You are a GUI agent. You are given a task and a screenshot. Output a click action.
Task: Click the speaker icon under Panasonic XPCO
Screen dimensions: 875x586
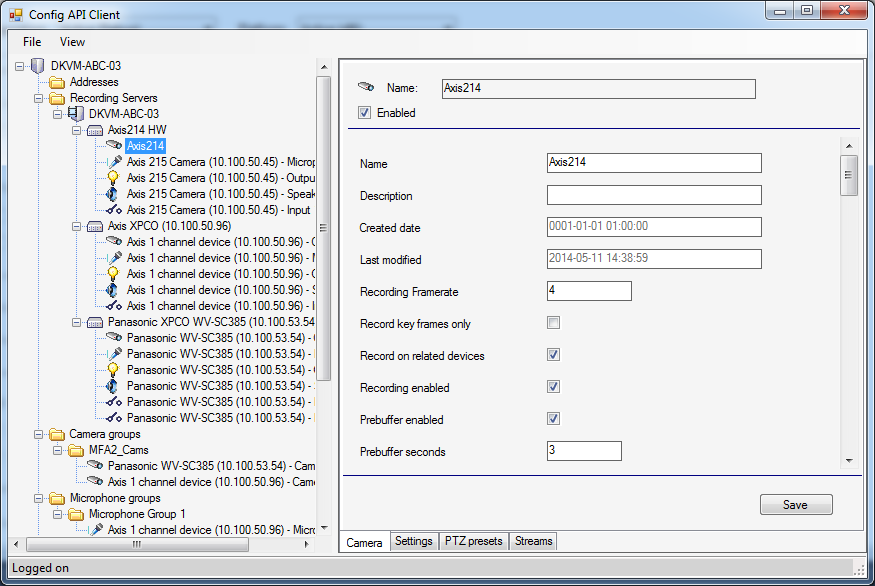tap(112, 386)
